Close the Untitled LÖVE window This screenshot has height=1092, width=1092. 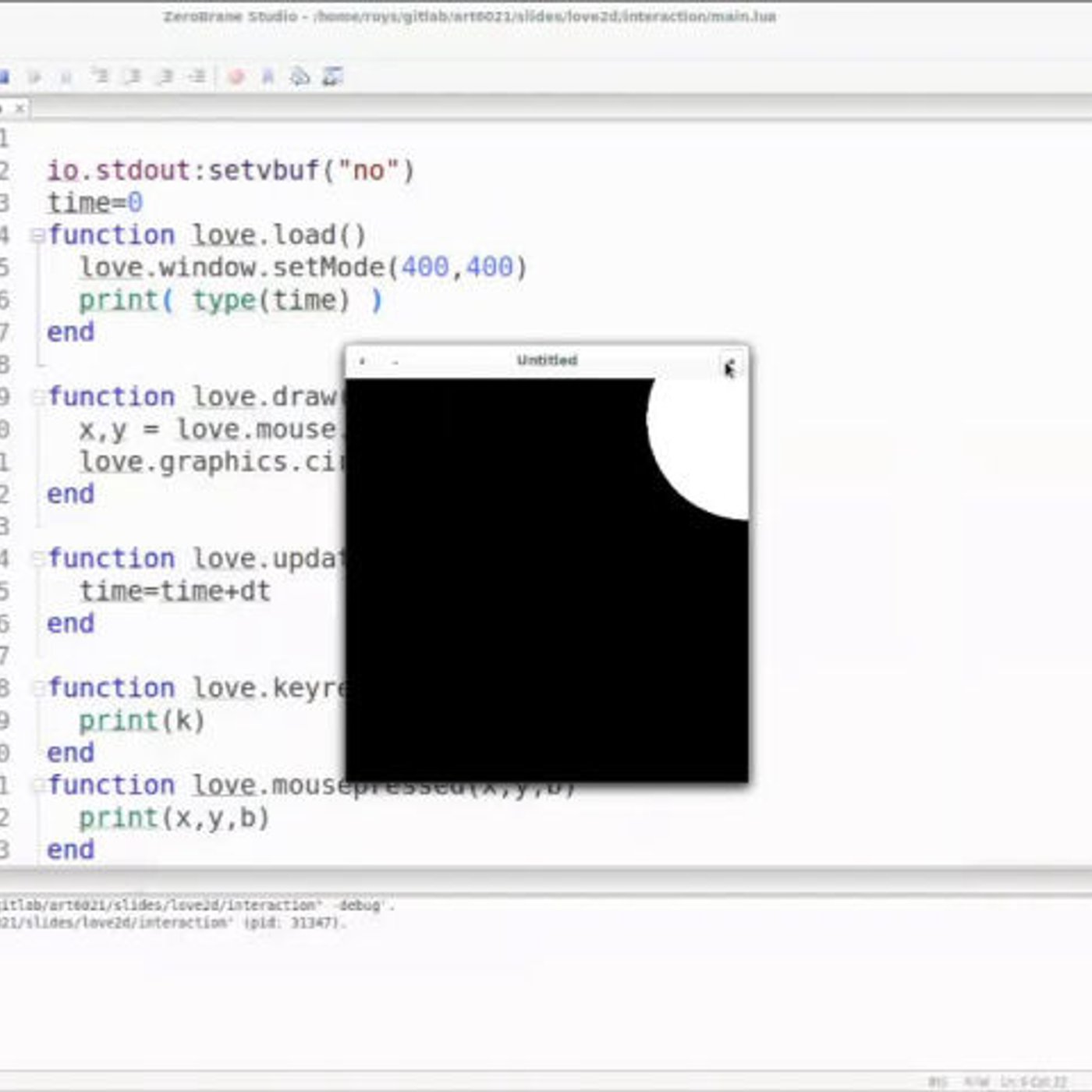click(729, 363)
